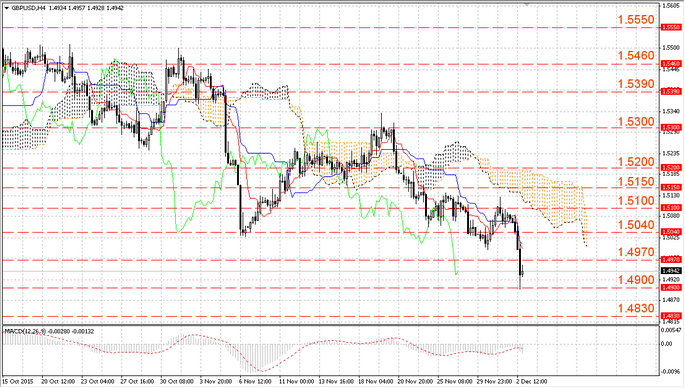Click the latest candlestick near 1.4942
The image size is (685, 388).
(x=522, y=272)
